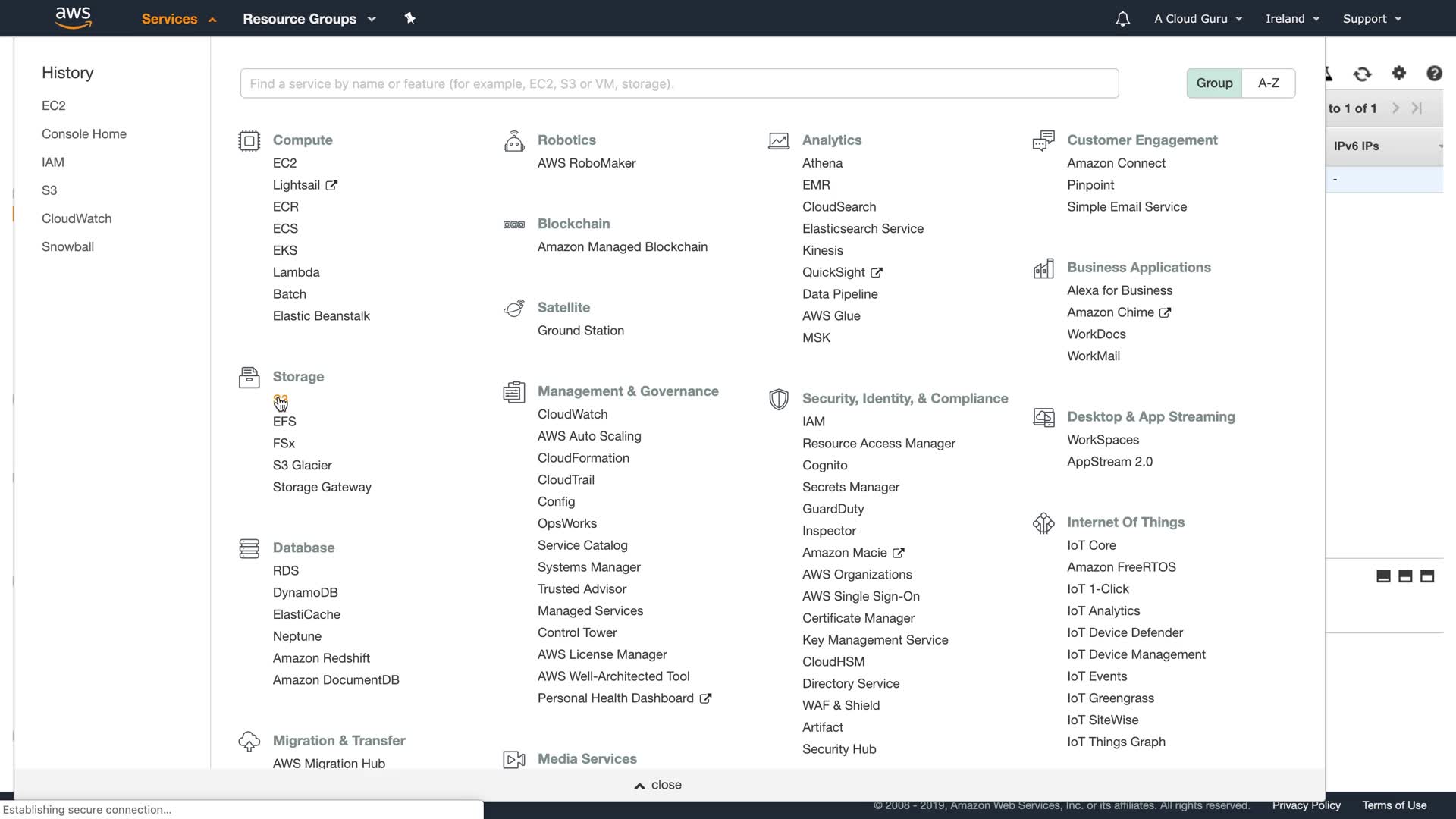The width and height of the screenshot is (1456, 819).
Task: Click the Robotics category icon
Action: [x=513, y=141]
